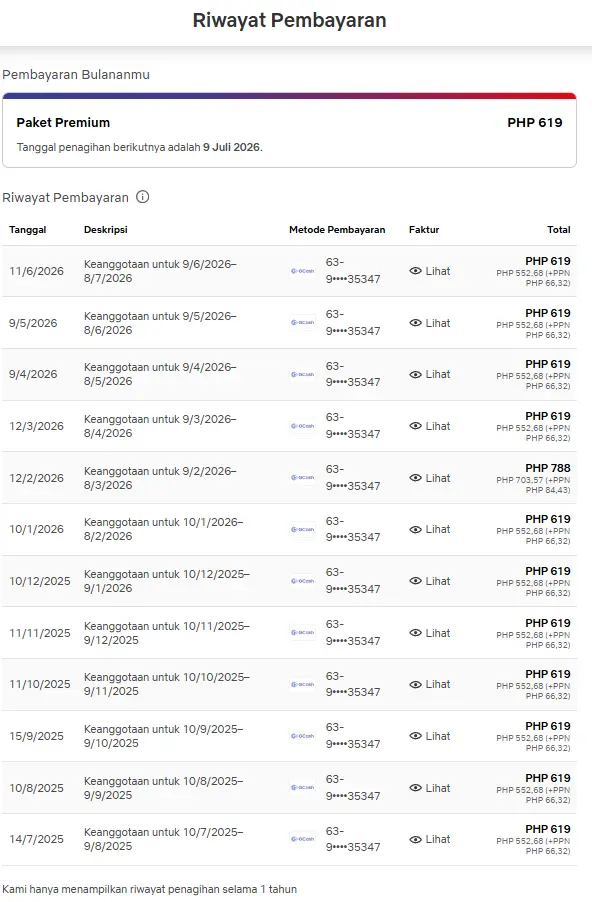Click the Tanggal column header
Viewport: 592px width, 902px height.
[28, 230]
